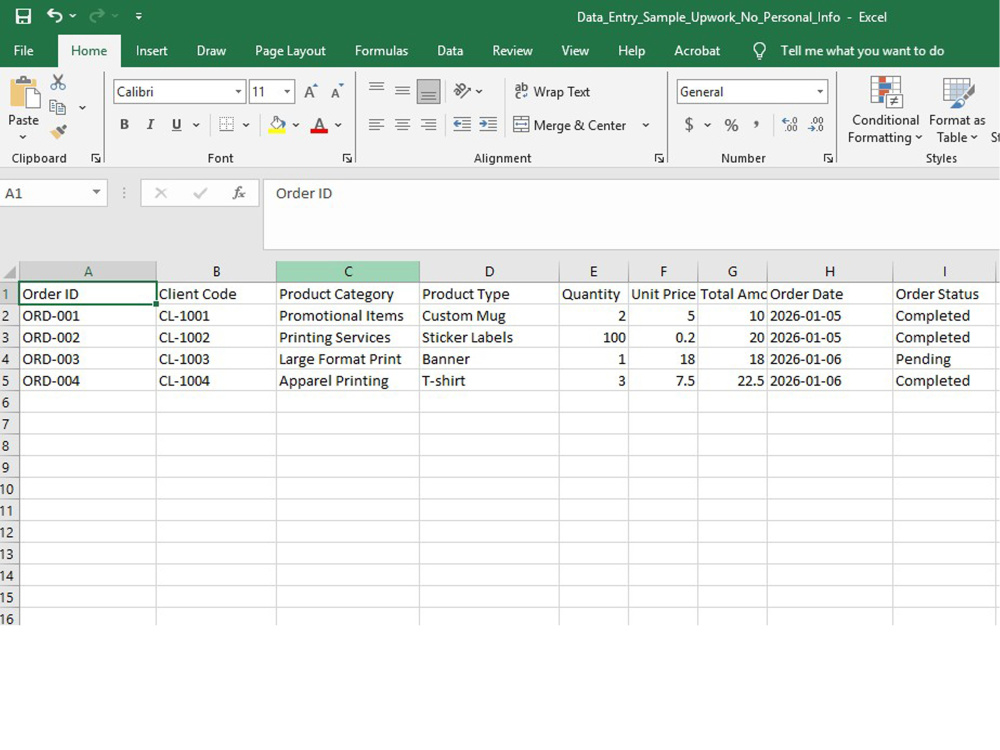Open the Calibri font name dropdown
The image size is (1000, 750).
point(238,92)
